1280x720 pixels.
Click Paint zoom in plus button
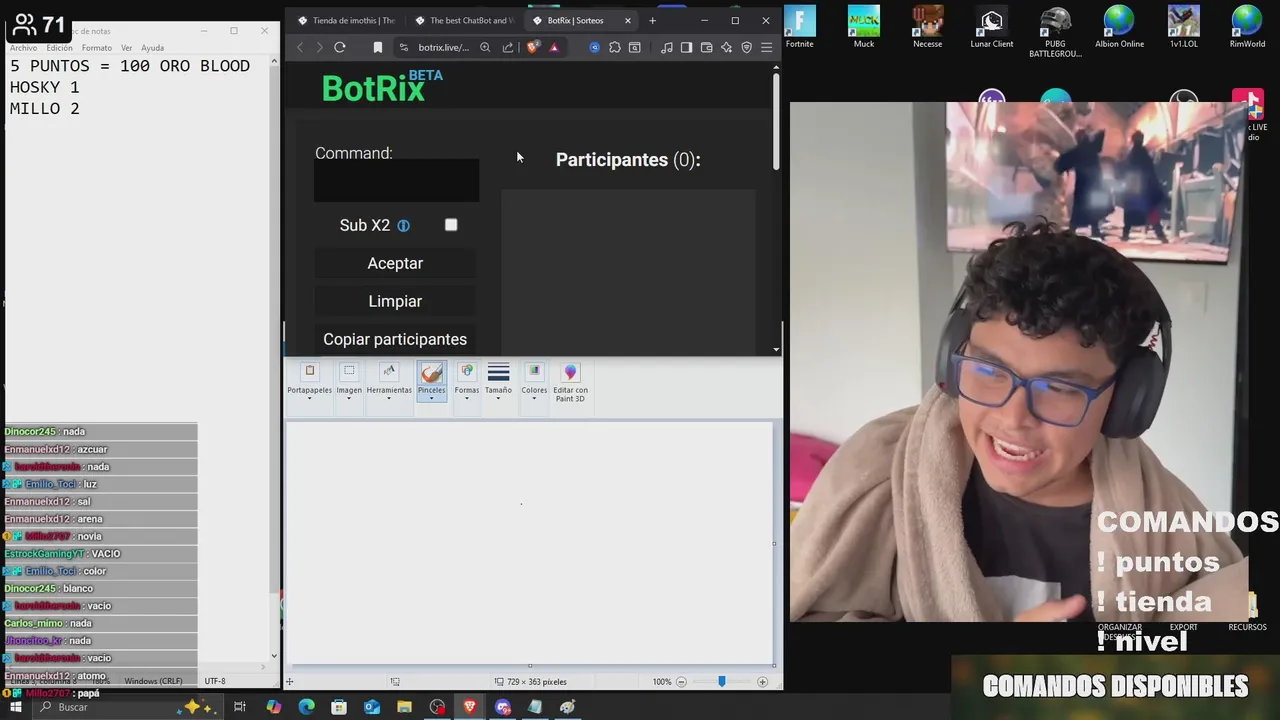pyautogui.click(x=762, y=682)
